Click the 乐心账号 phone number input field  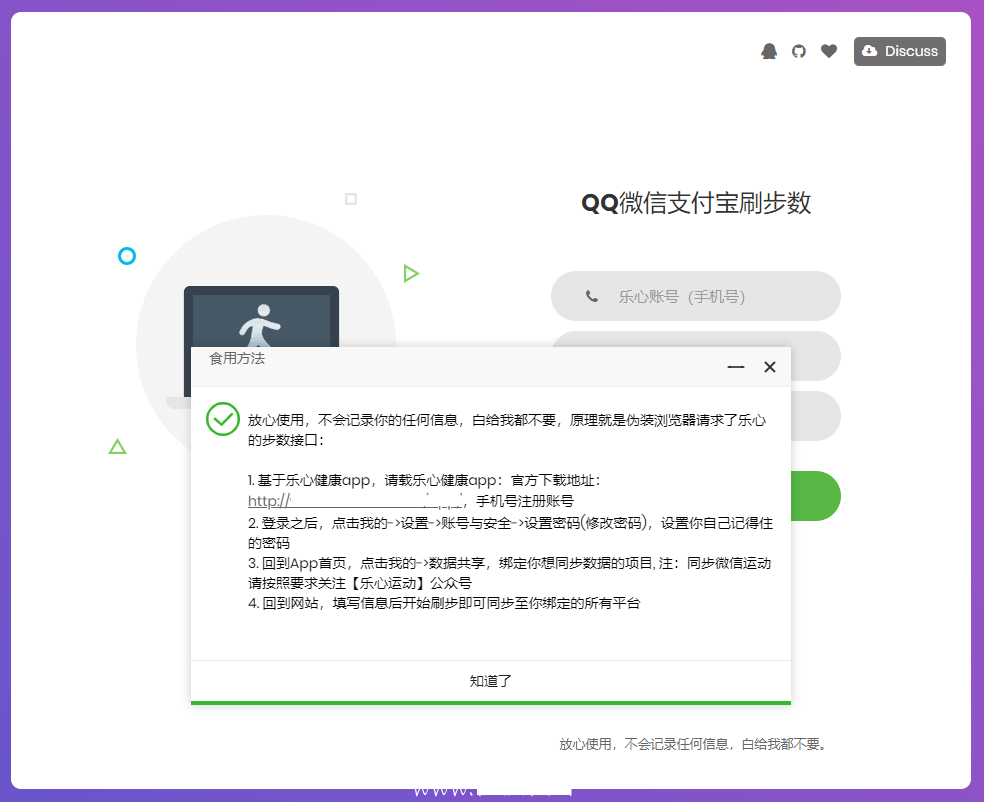695,296
